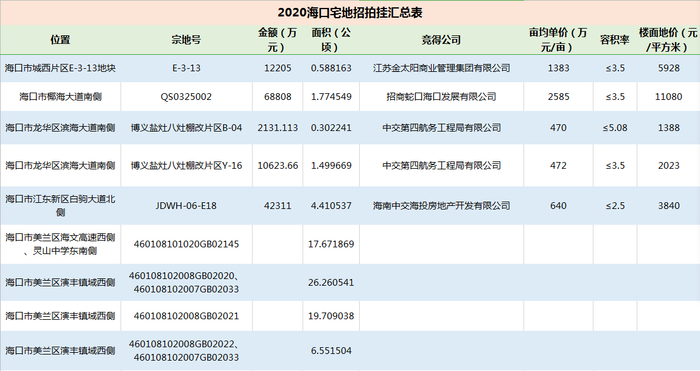Screen dimensions: 700x371
Task: Click the QS0325002 parcel number cell
Action: pyautogui.click(x=186, y=96)
